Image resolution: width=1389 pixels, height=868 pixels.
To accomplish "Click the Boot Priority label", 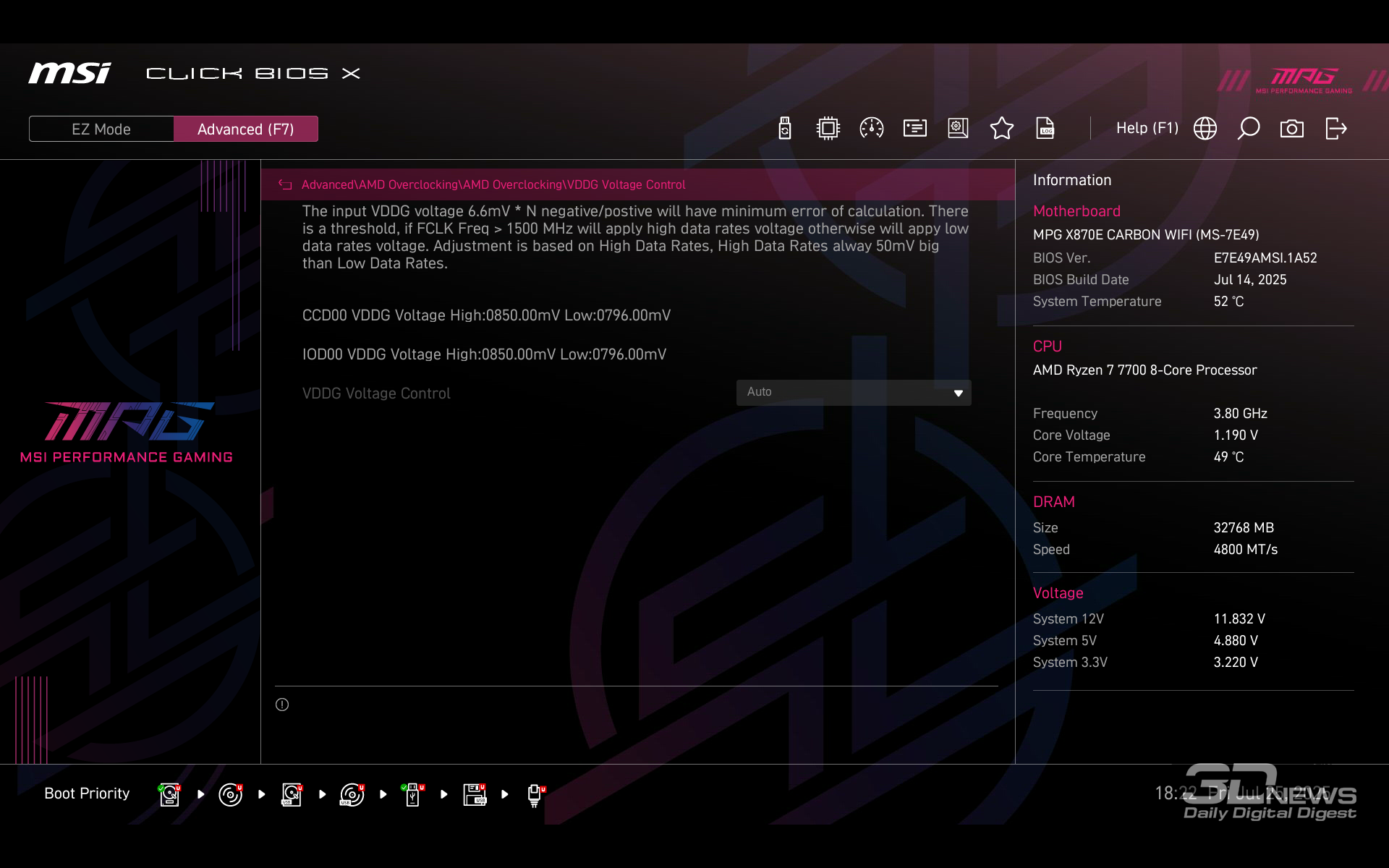I will tap(87, 793).
